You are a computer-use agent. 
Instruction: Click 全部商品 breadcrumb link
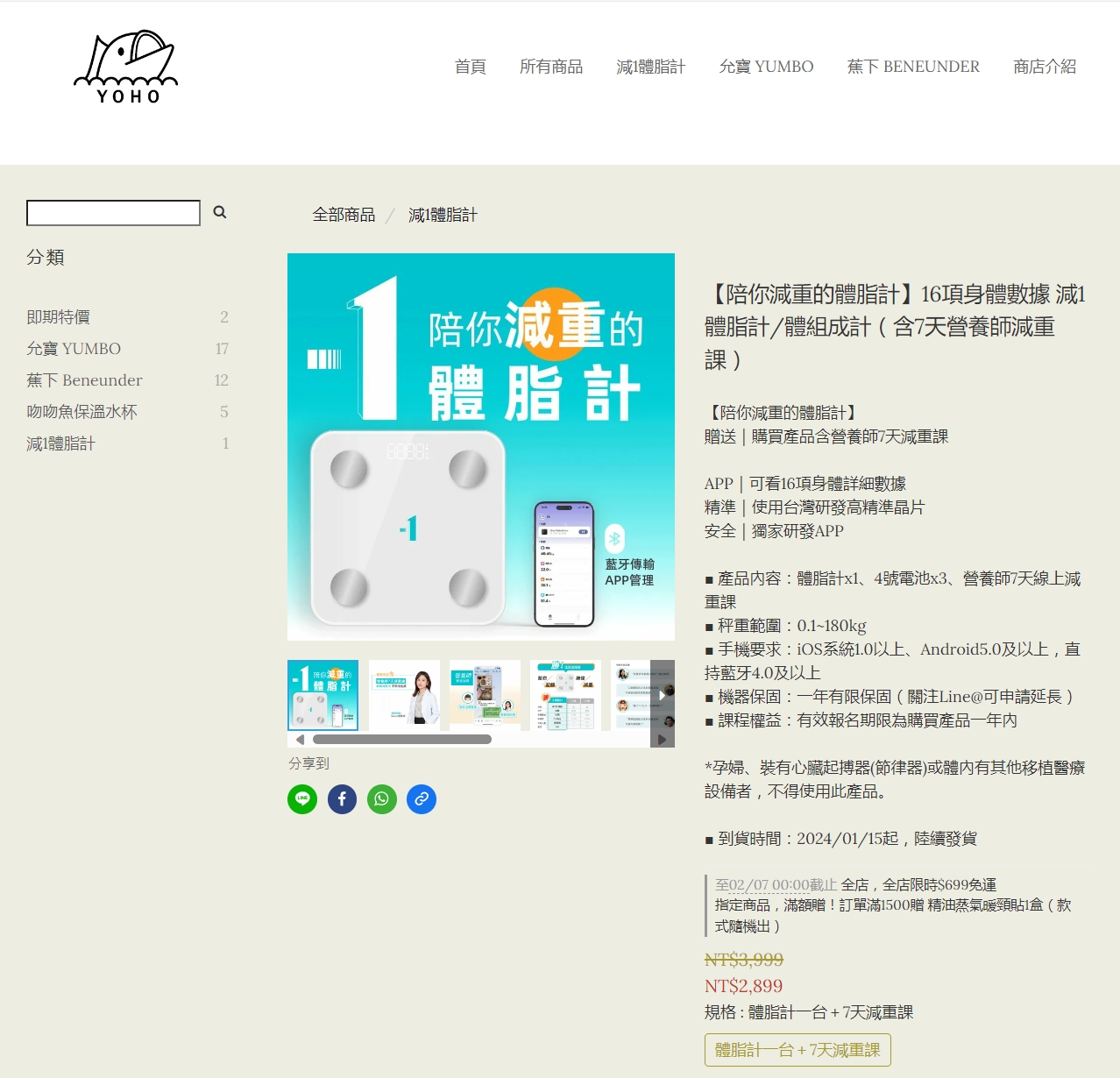(344, 215)
